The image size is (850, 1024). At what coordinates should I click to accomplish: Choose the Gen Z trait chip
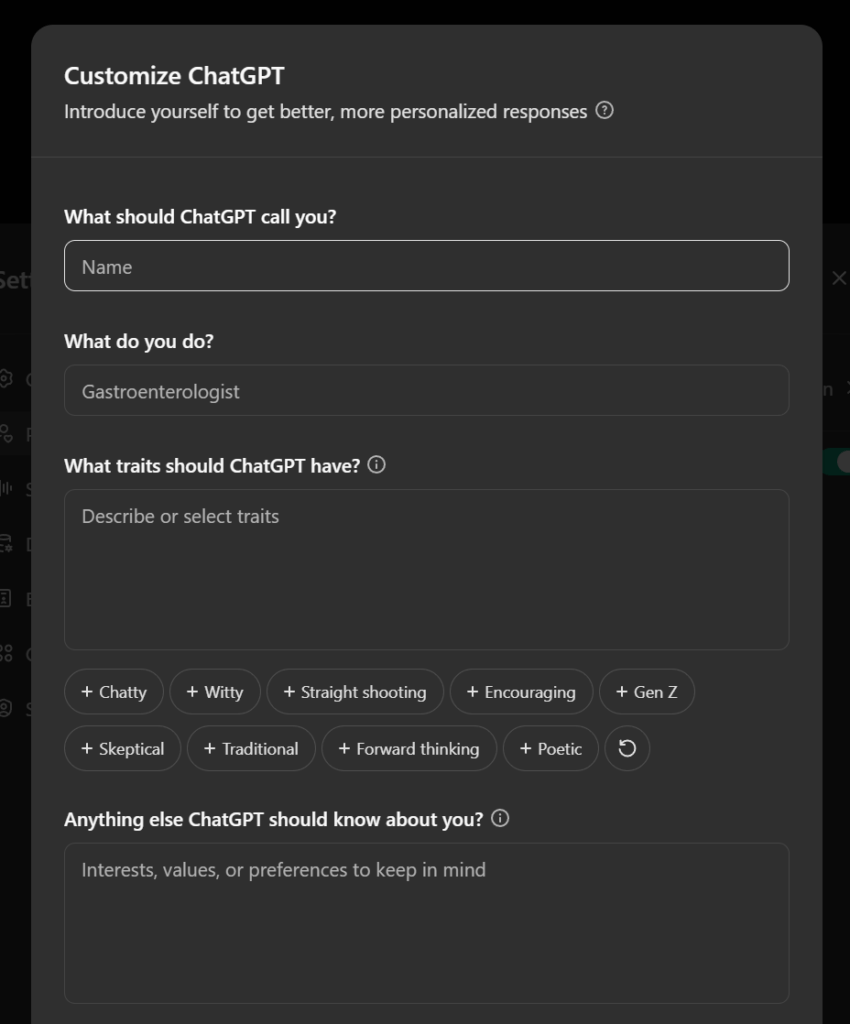point(647,692)
